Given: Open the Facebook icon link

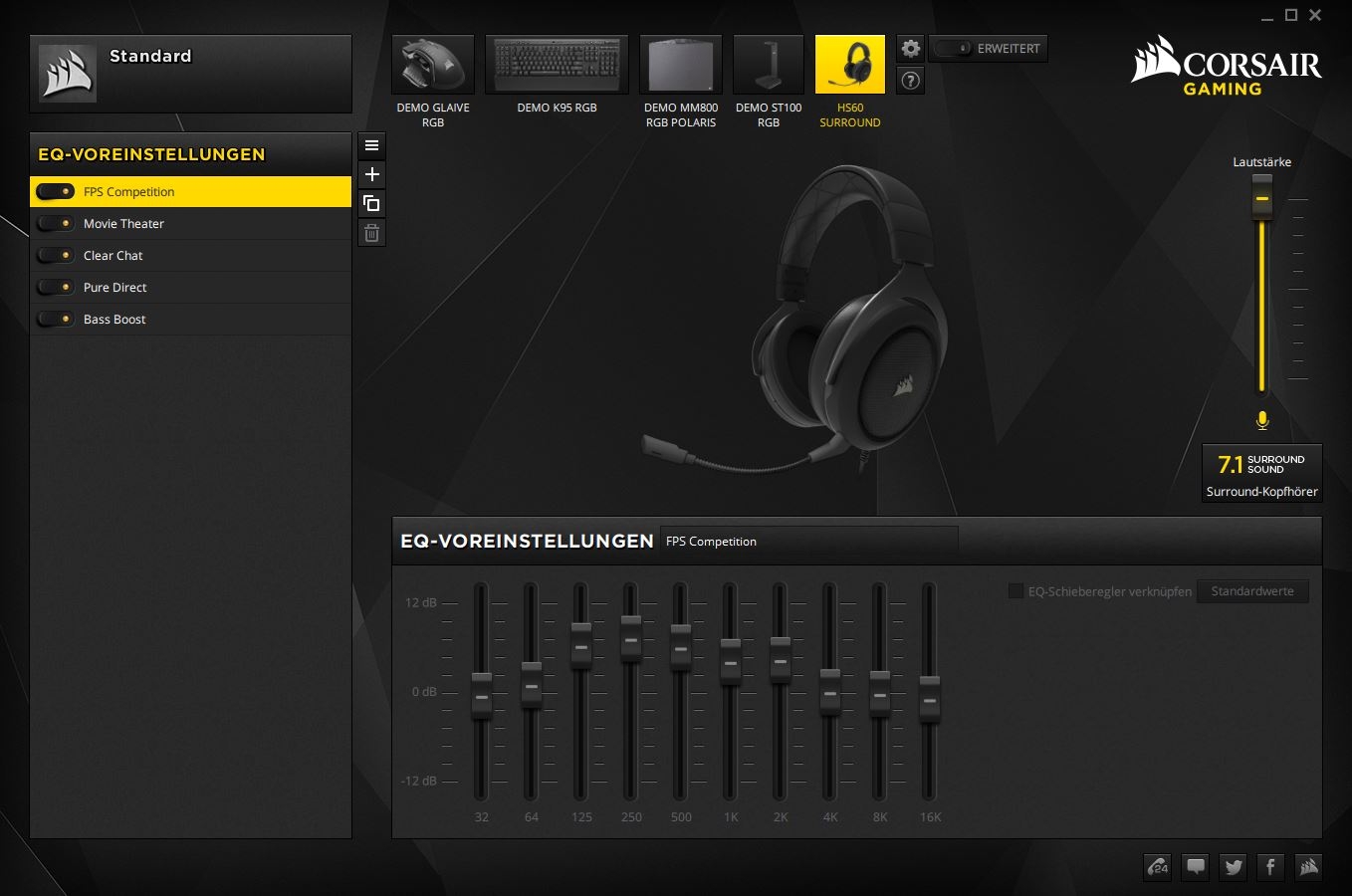Looking at the screenshot, I should click(x=1270, y=867).
